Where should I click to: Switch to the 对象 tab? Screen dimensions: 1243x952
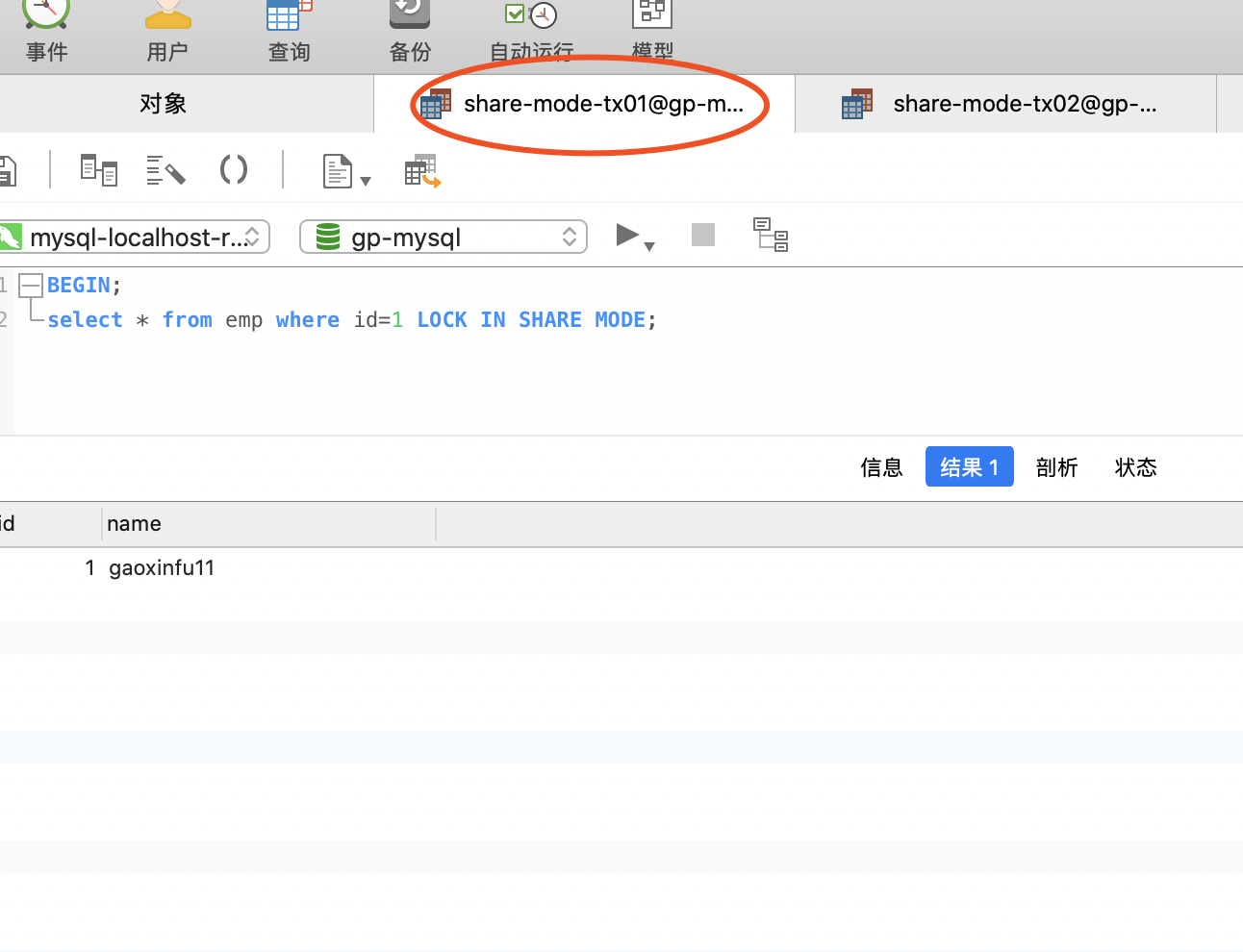163,104
